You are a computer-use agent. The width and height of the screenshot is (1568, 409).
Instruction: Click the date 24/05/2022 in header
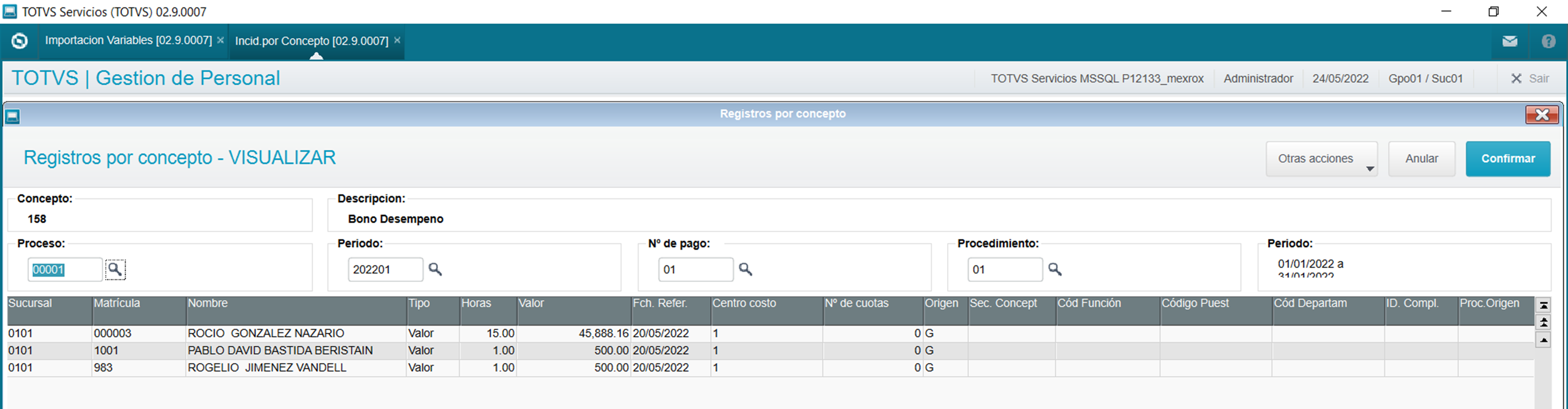(x=1340, y=78)
